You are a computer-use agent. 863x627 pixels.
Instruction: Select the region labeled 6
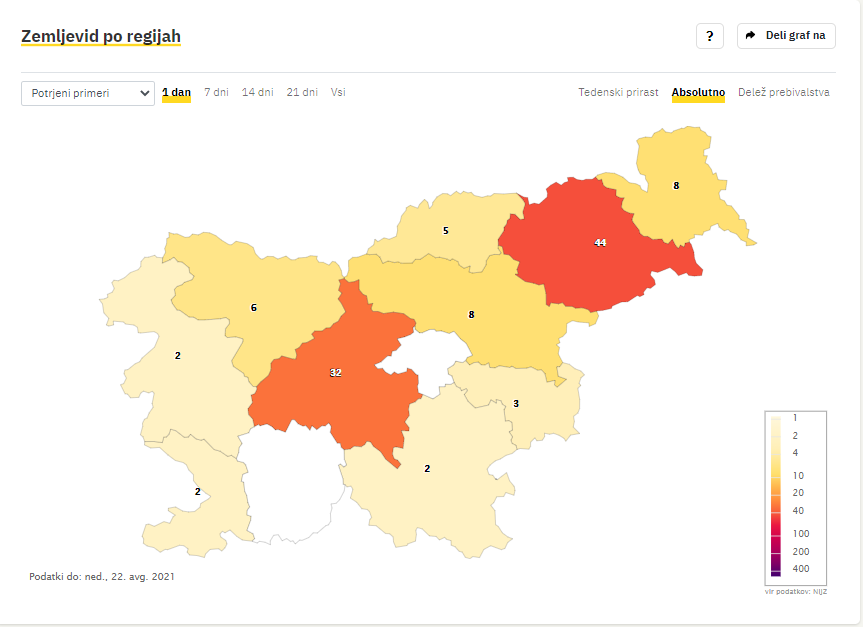click(x=254, y=308)
